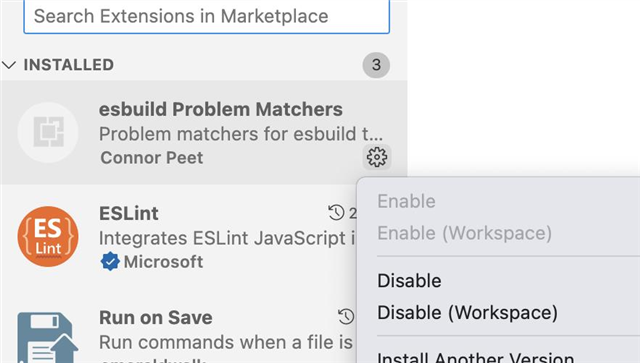
Task: Select Disable from the context menu
Action: (x=409, y=281)
